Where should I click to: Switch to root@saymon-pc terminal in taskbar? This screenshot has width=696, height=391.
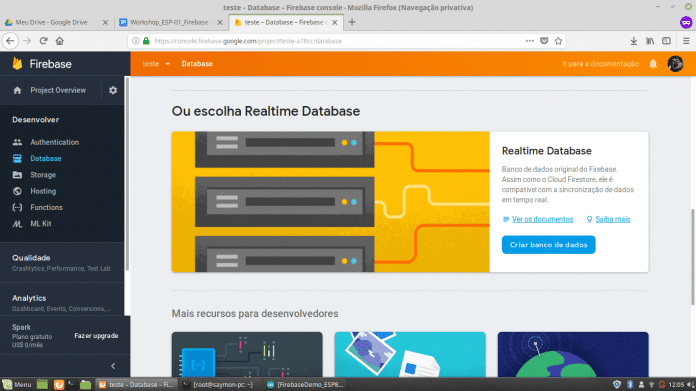click(x=219, y=384)
